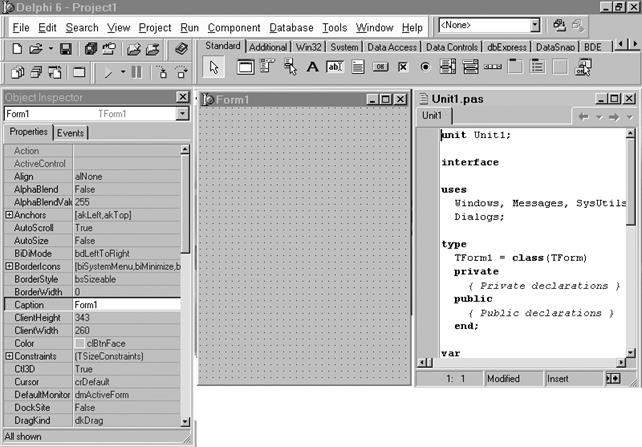Image resolution: width=642 pixels, height=447 pixels.
Task: Select the Label component (A icon)
Action: point(312,67)
